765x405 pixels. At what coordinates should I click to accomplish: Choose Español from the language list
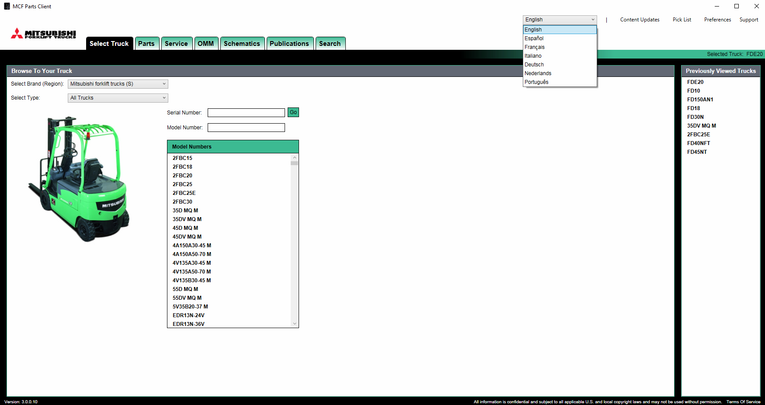(535, 38)
